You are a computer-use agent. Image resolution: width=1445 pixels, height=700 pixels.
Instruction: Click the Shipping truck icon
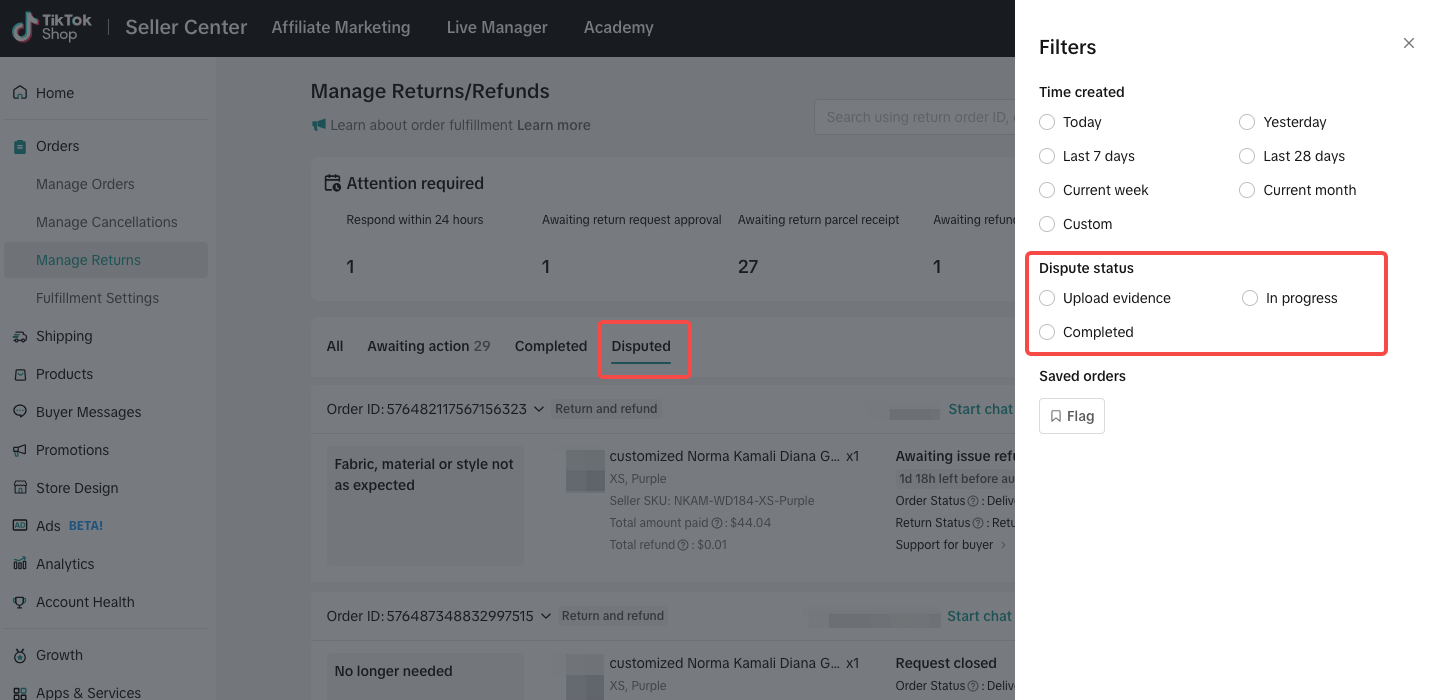click(20, 336)
